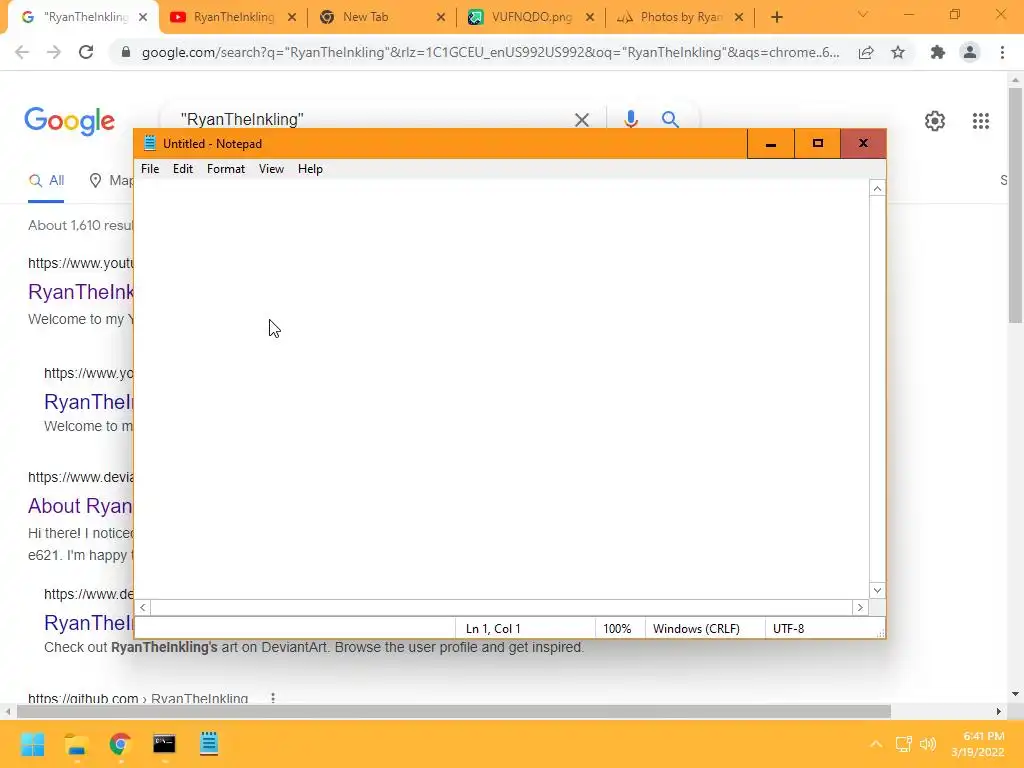Click inside the Notepad text area
Image resolution: width=1024 pixels, height=768 pixels.
tap(502, 389)
